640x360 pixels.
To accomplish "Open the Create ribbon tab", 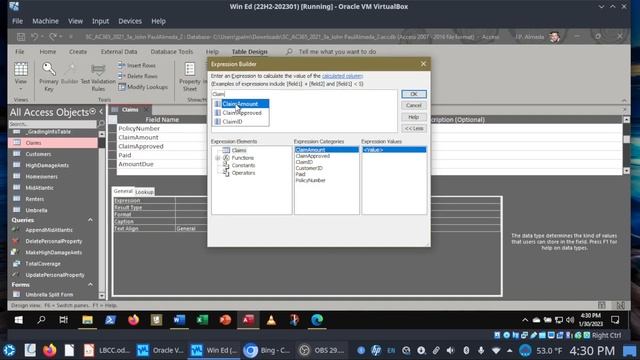I will pos(78,52).
